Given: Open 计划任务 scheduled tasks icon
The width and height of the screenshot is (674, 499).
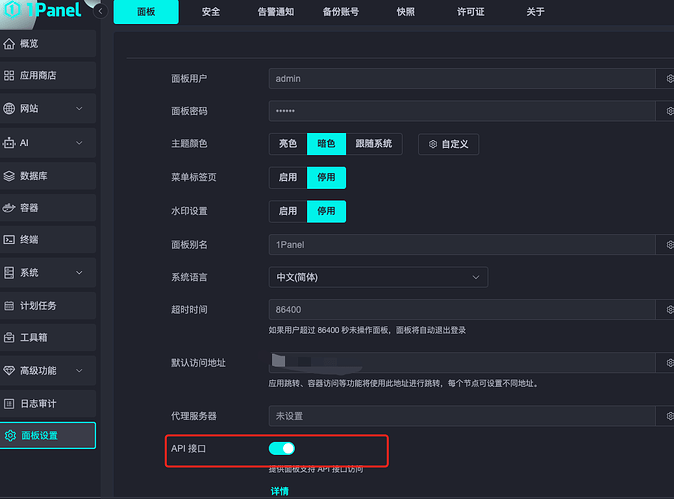Looking at the screenshot, I should 10,305.
